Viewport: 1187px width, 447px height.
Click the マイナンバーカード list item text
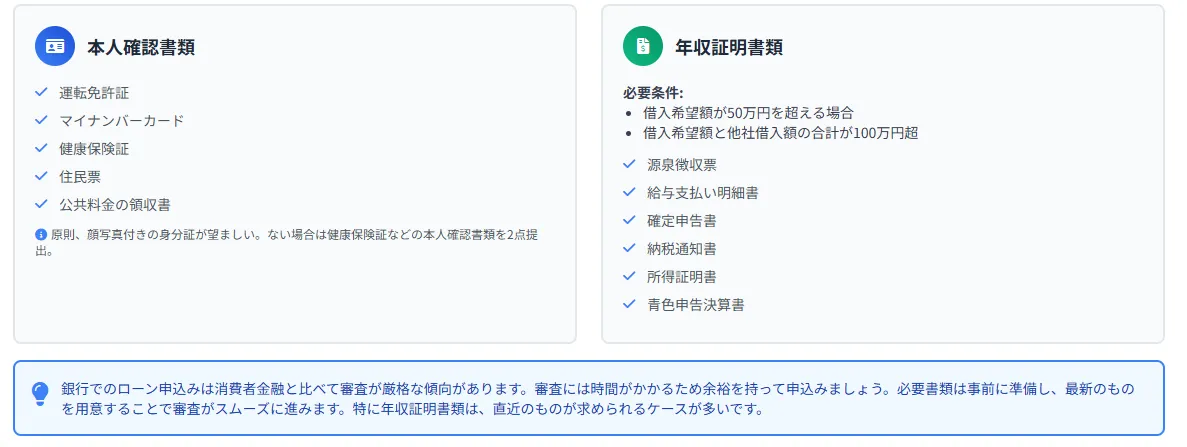121,121
